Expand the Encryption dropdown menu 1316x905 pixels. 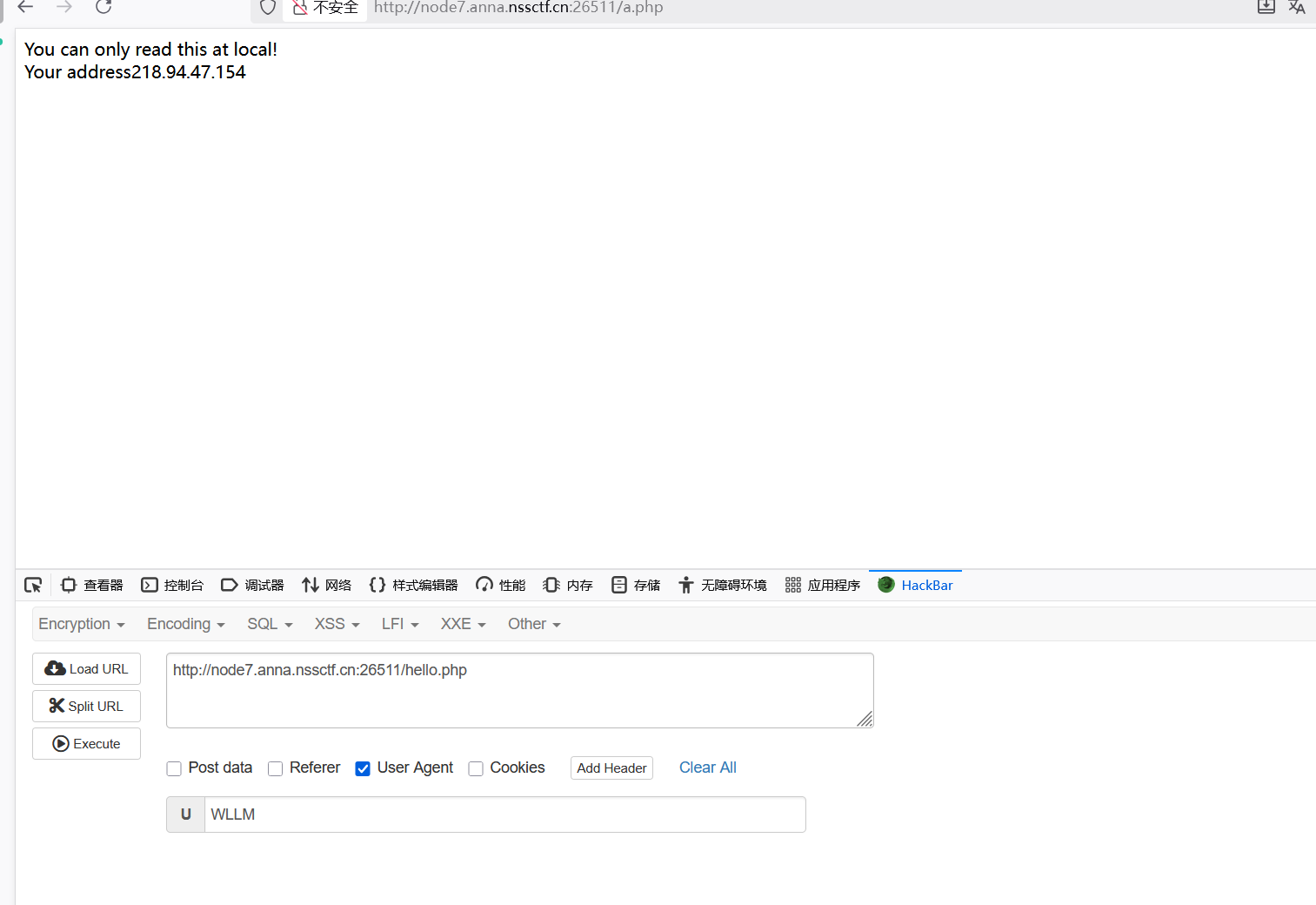click(x=82, y=624)
